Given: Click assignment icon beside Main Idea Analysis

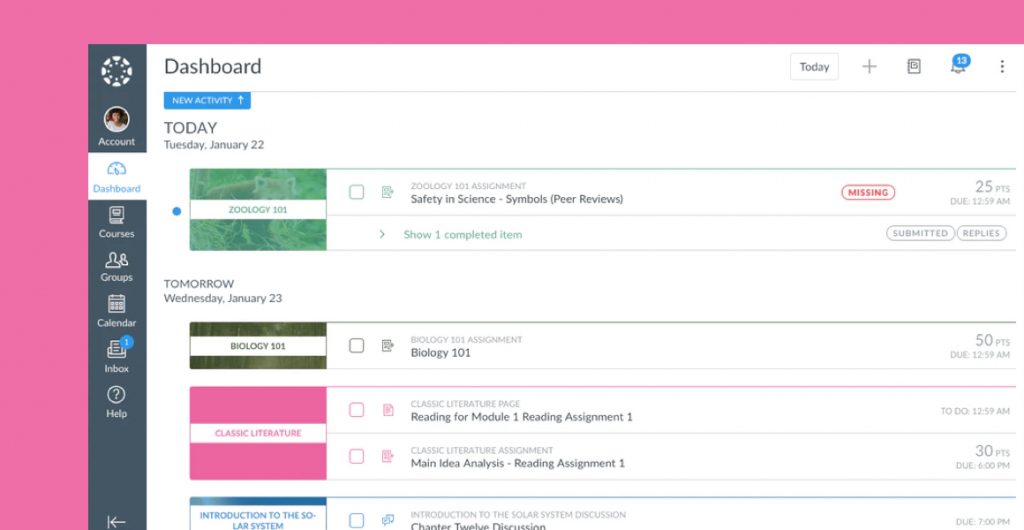Looking at the screenshot, I should [x=388, y=456].
